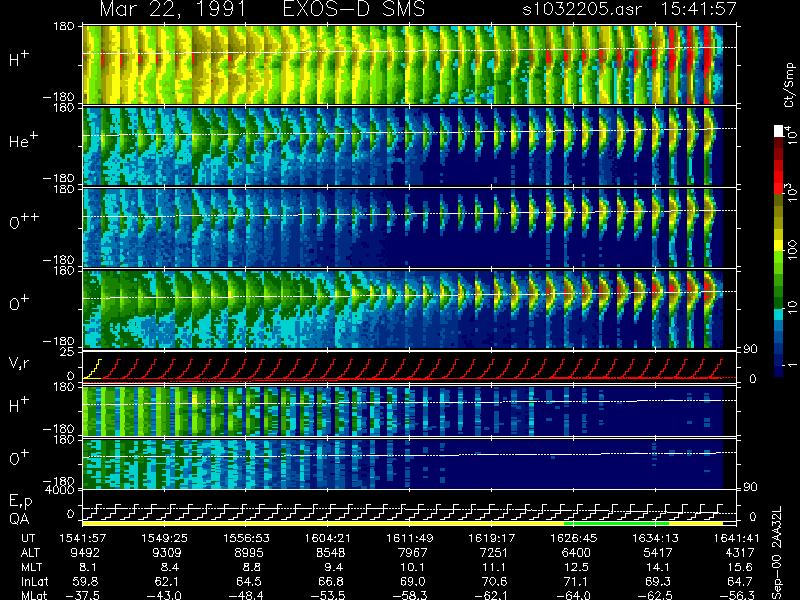Click UT value "1541:57"
800x600 pixels.
point(83,538)
